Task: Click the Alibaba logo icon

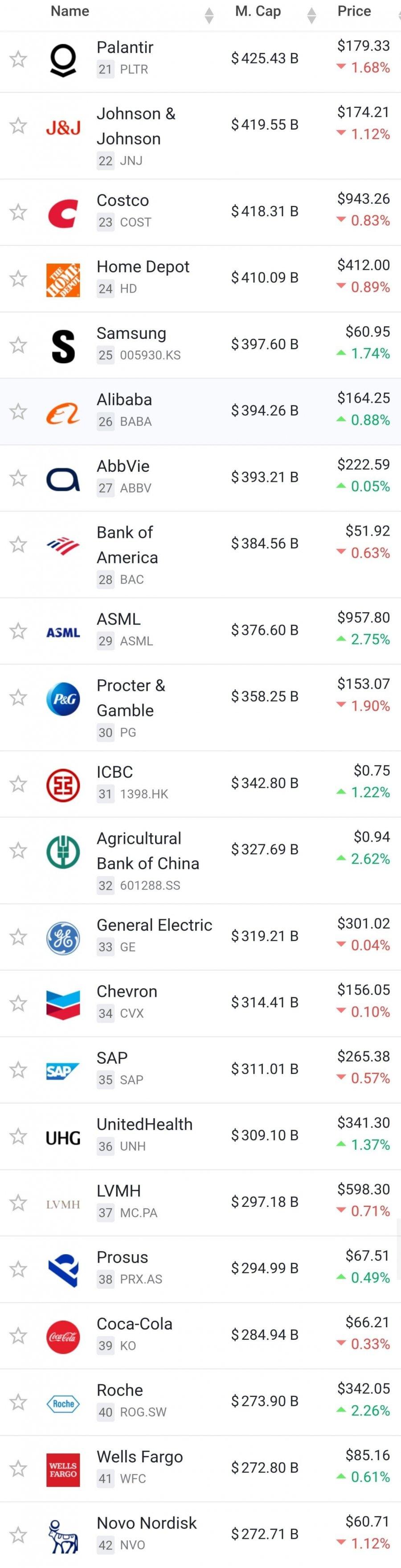Action: pos(63,412)
